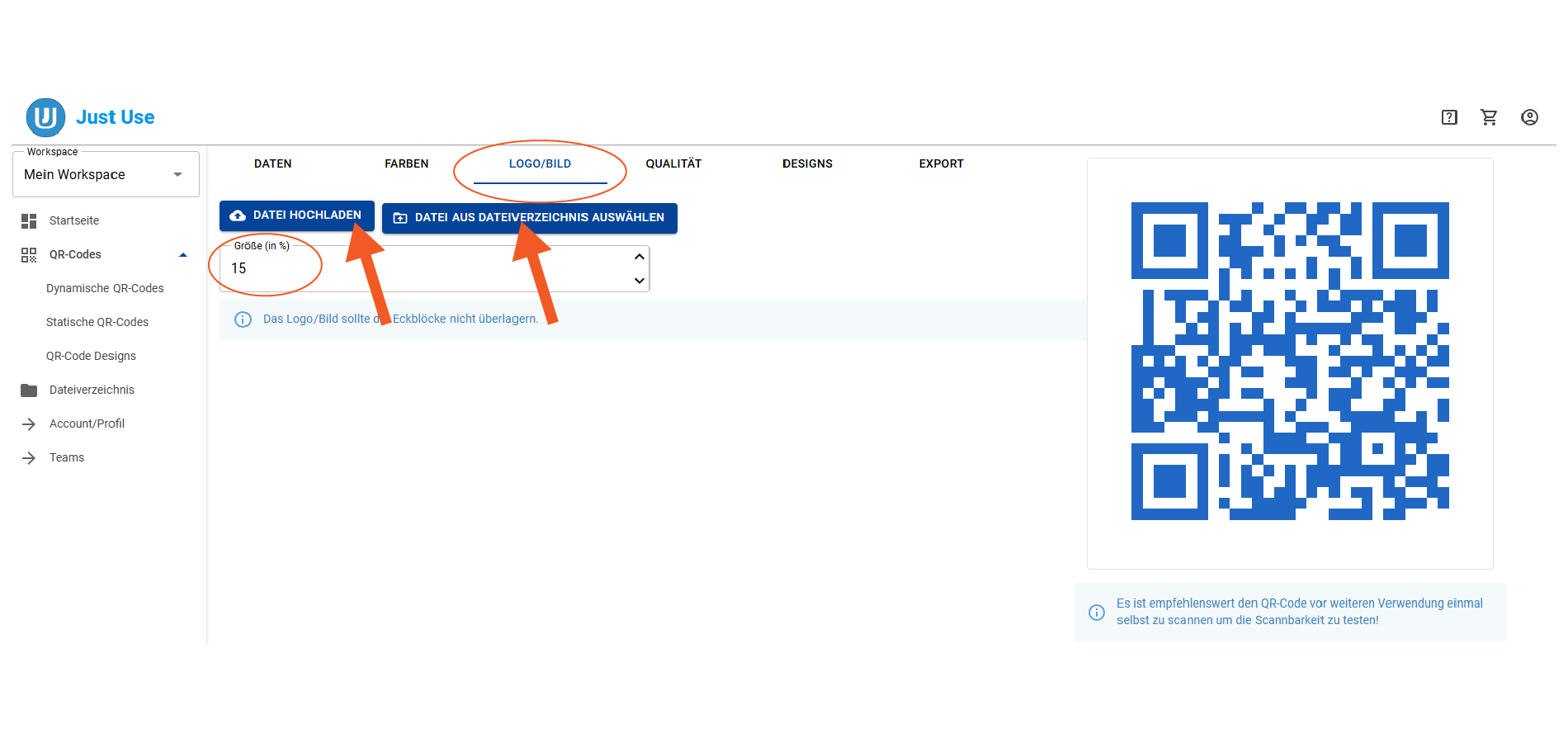Open Dateiverzeichnis in sidebar
Viewport: 1568px width, 743px height.
point(92,390)
